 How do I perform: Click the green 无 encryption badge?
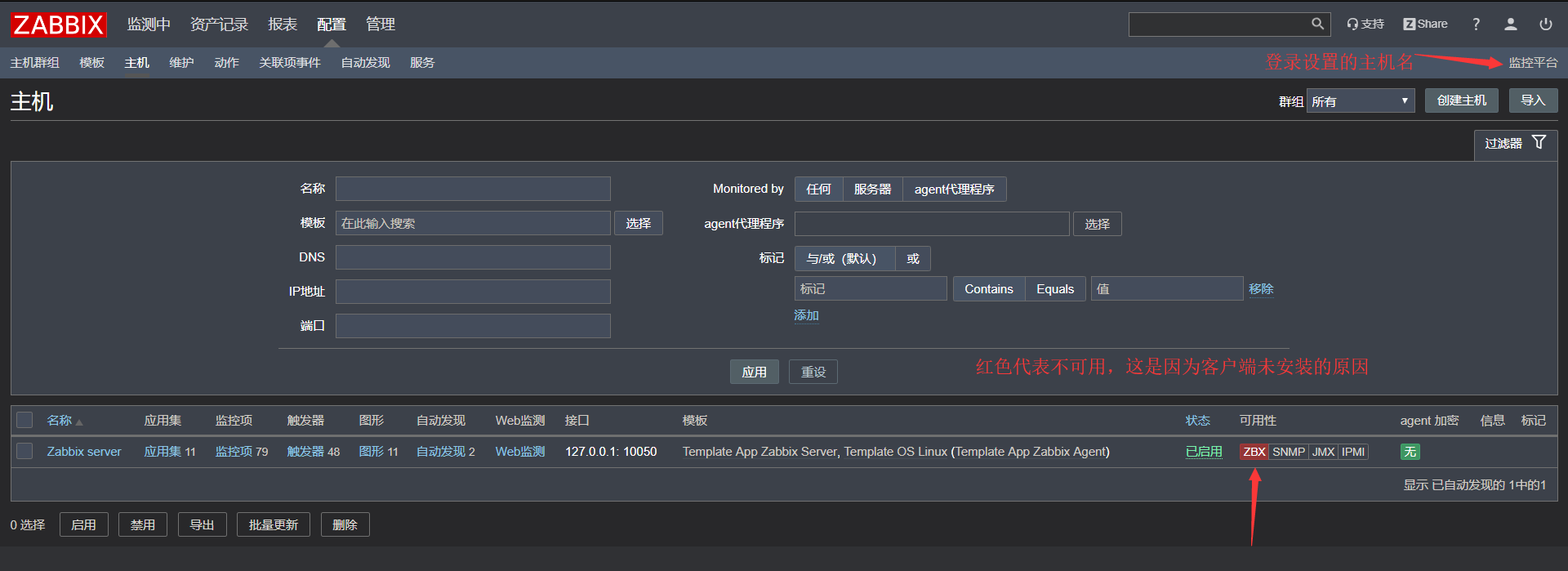coord(1410,452)
